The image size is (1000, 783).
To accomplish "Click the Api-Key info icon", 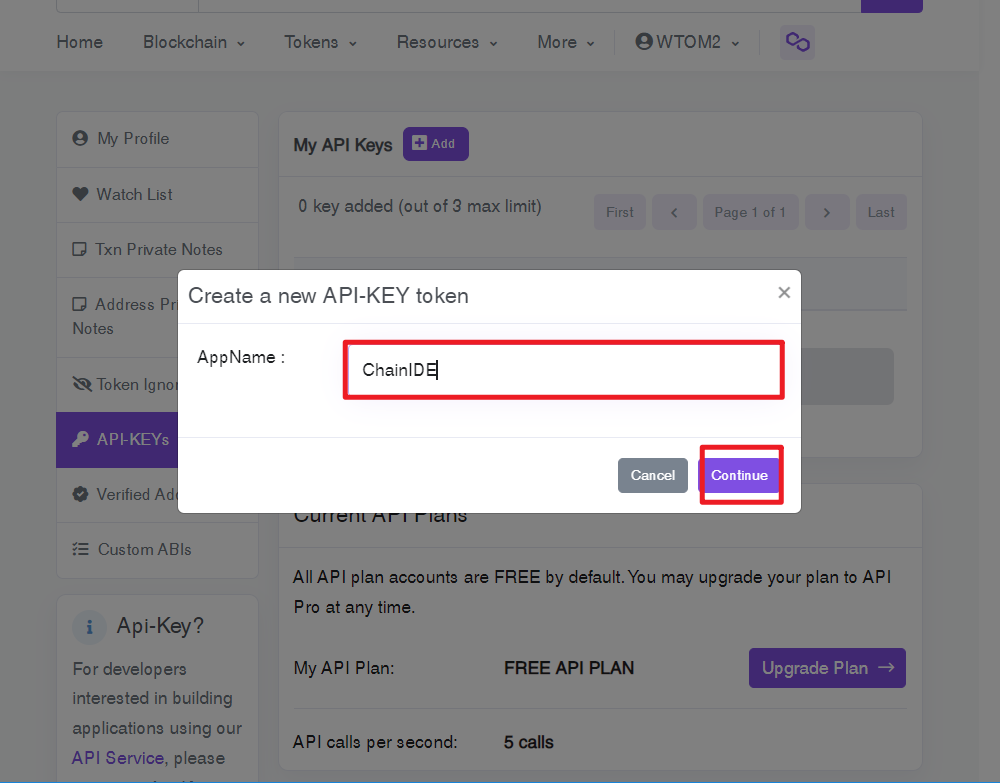I will (x=89, y=627).
